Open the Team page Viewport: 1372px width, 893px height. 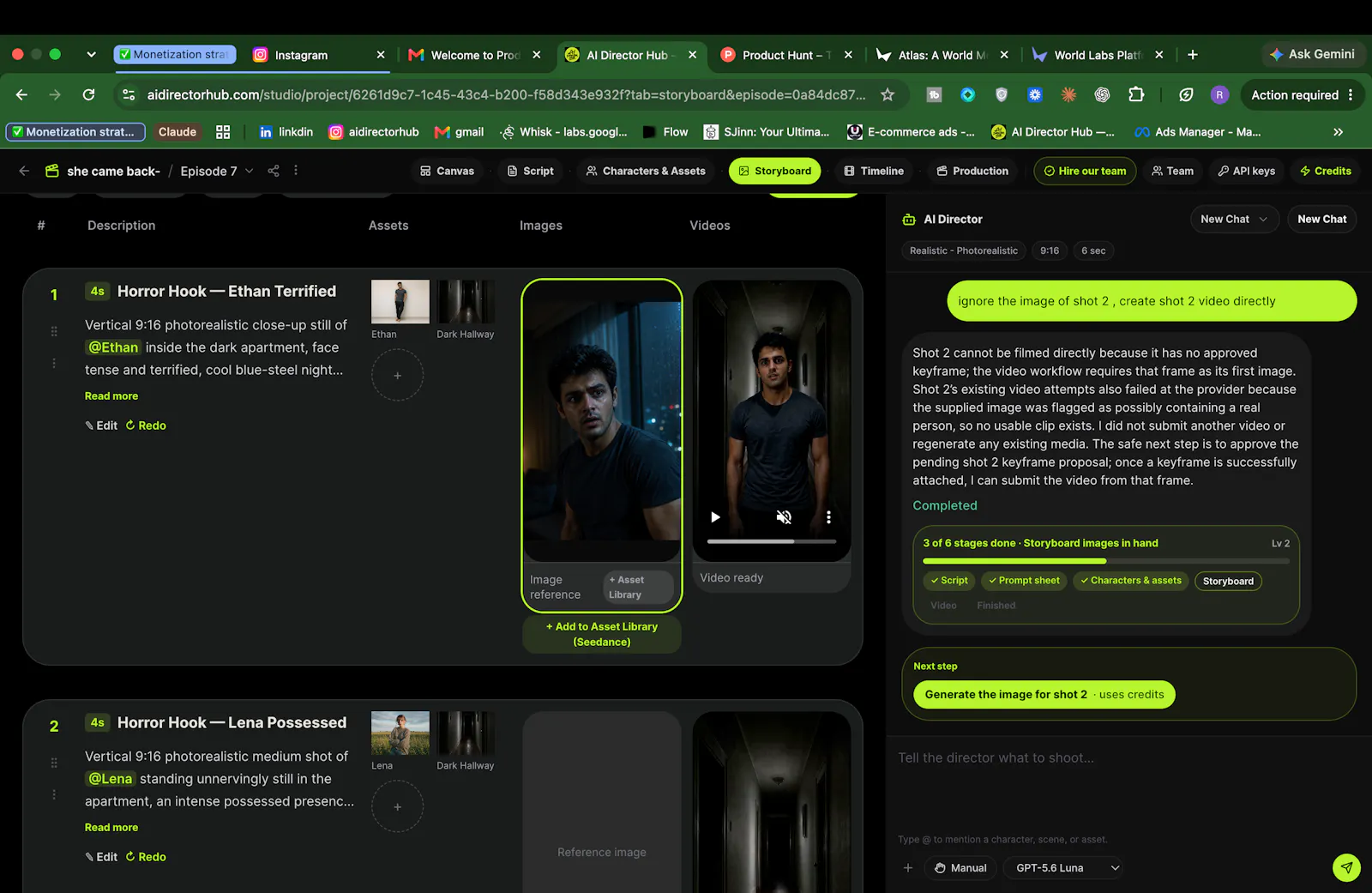(x=1172, y=171)
